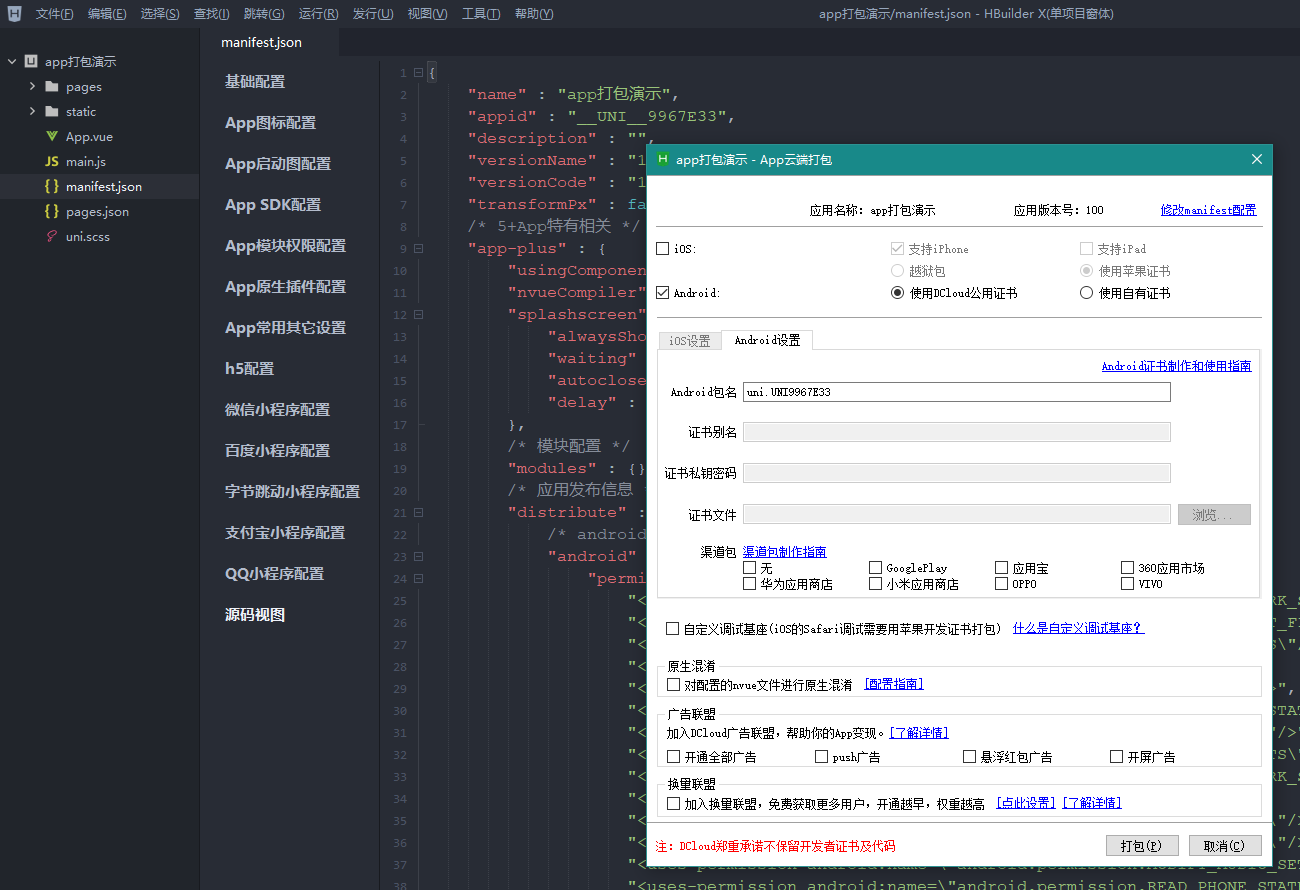Click the Sass icon for uni.scss

point(51,237)
